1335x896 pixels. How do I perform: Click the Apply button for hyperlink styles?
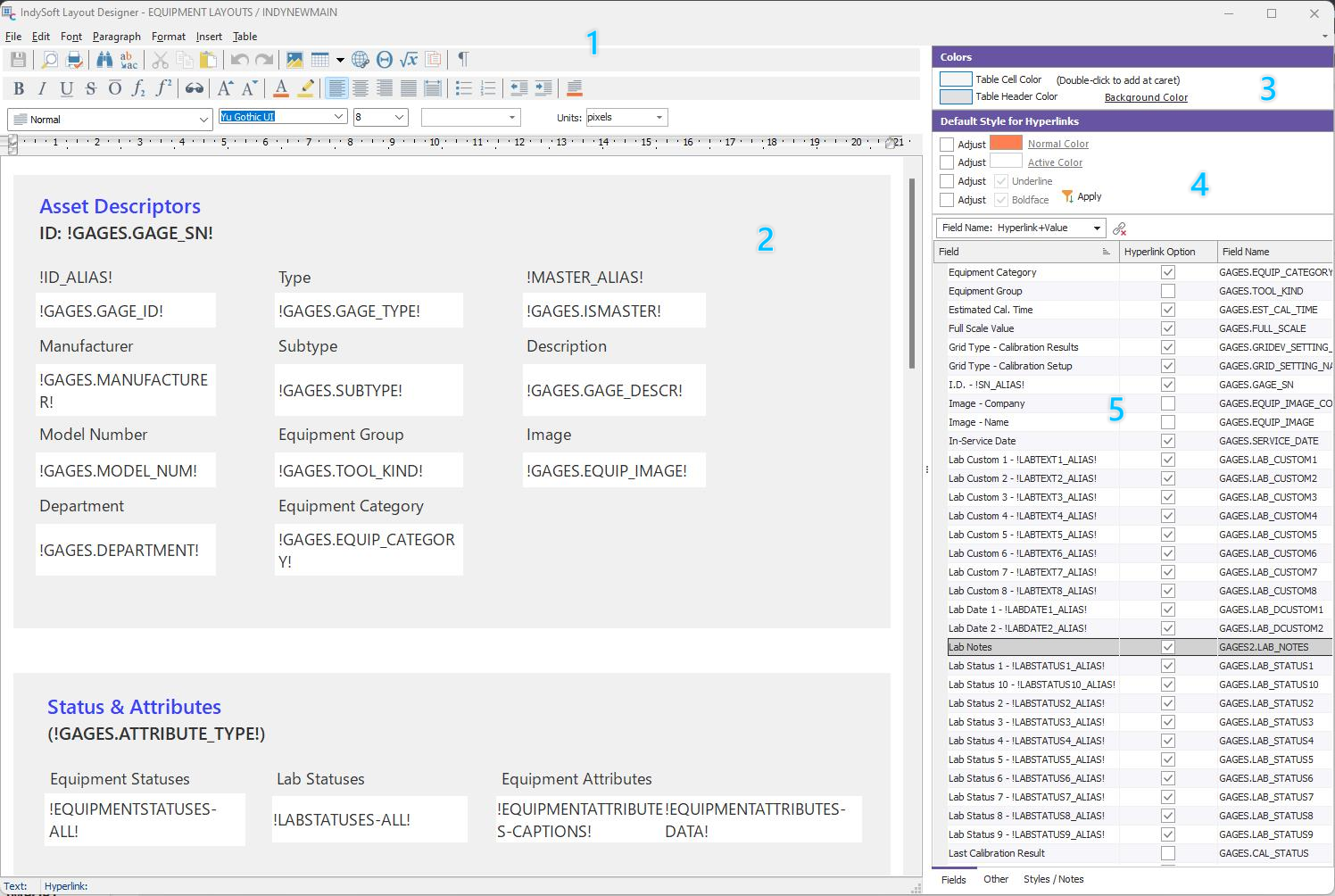1082,196
